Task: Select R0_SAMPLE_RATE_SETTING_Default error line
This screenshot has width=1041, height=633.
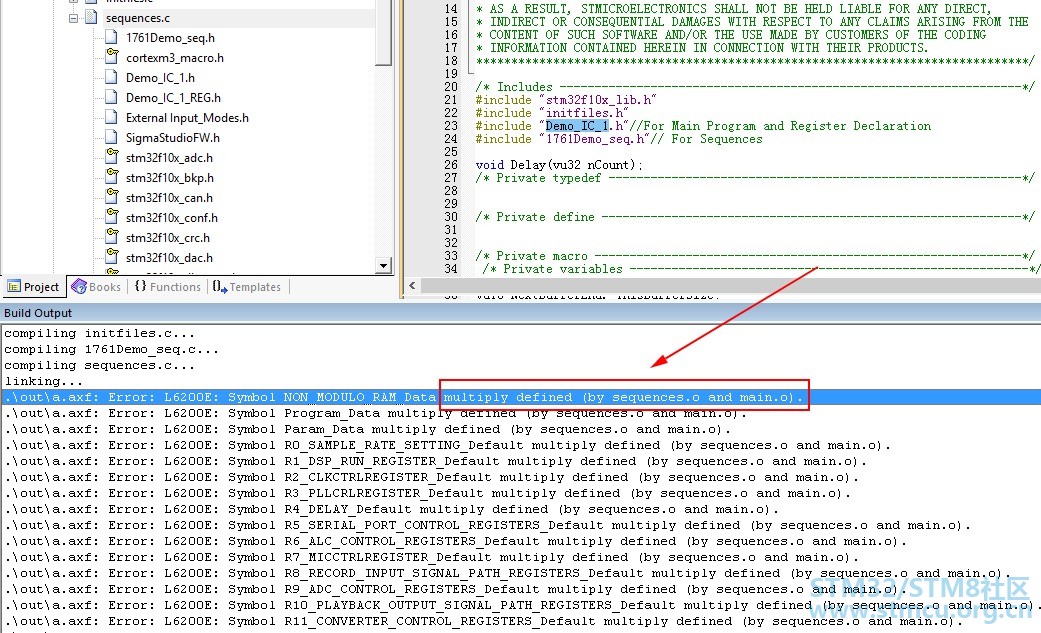Action: pos(447,445)
